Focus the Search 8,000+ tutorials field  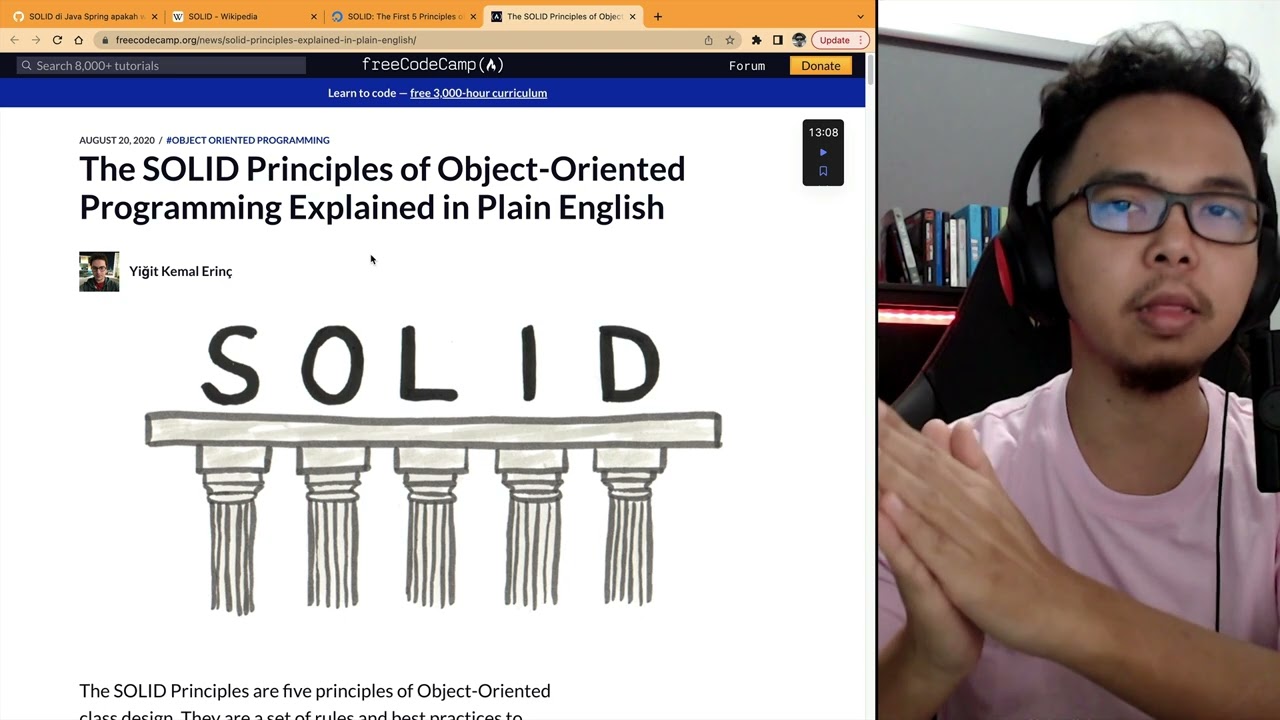(161, 66)
